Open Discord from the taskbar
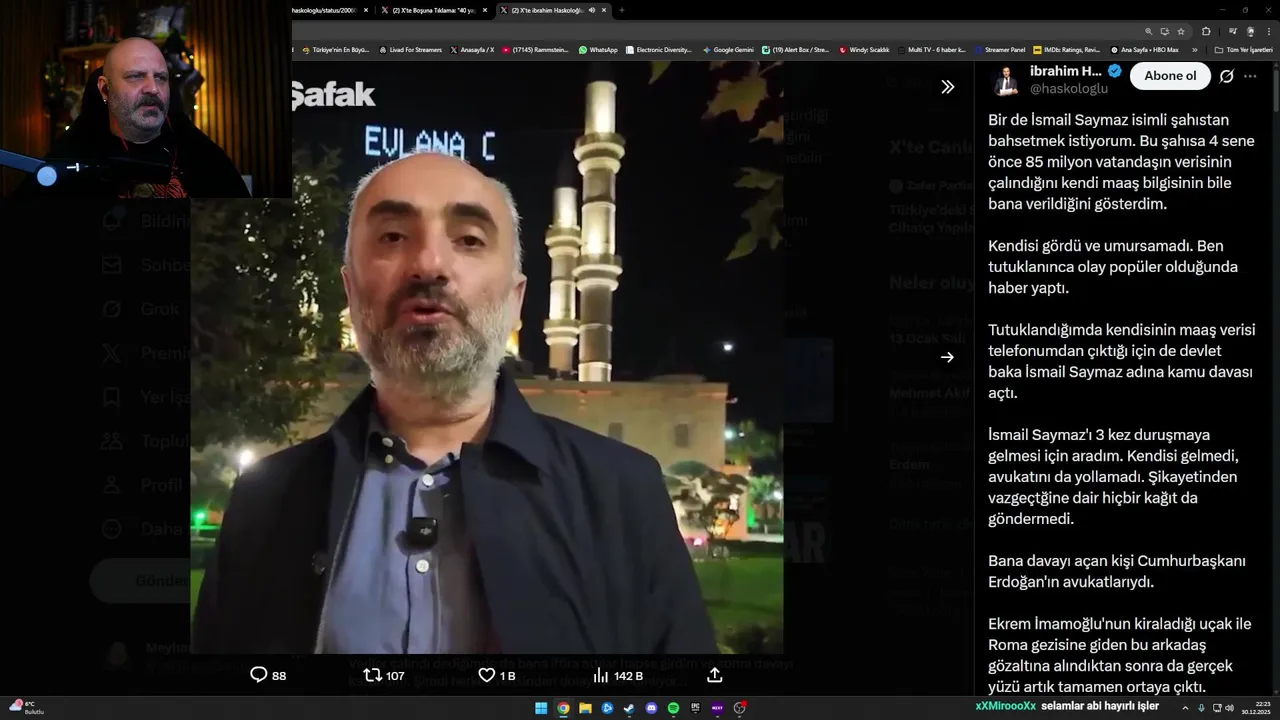This screenshot has width=1280, height=720. (x=651, y=708)
